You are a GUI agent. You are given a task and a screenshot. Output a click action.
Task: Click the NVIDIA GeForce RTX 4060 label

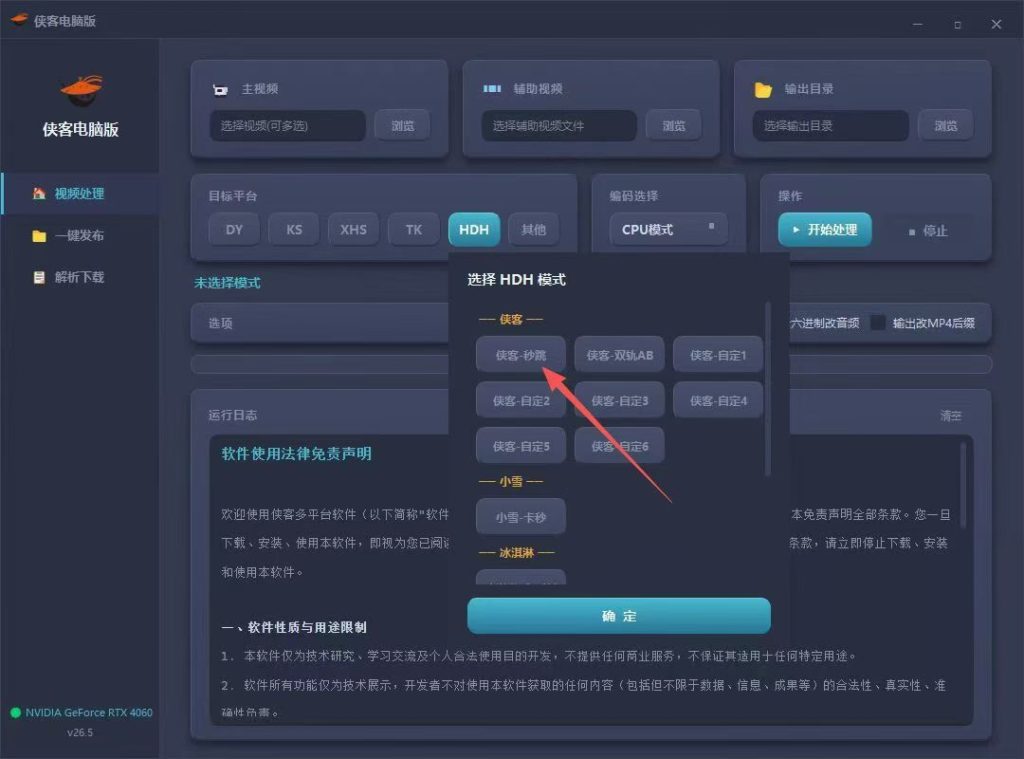(x=89, y=713)
